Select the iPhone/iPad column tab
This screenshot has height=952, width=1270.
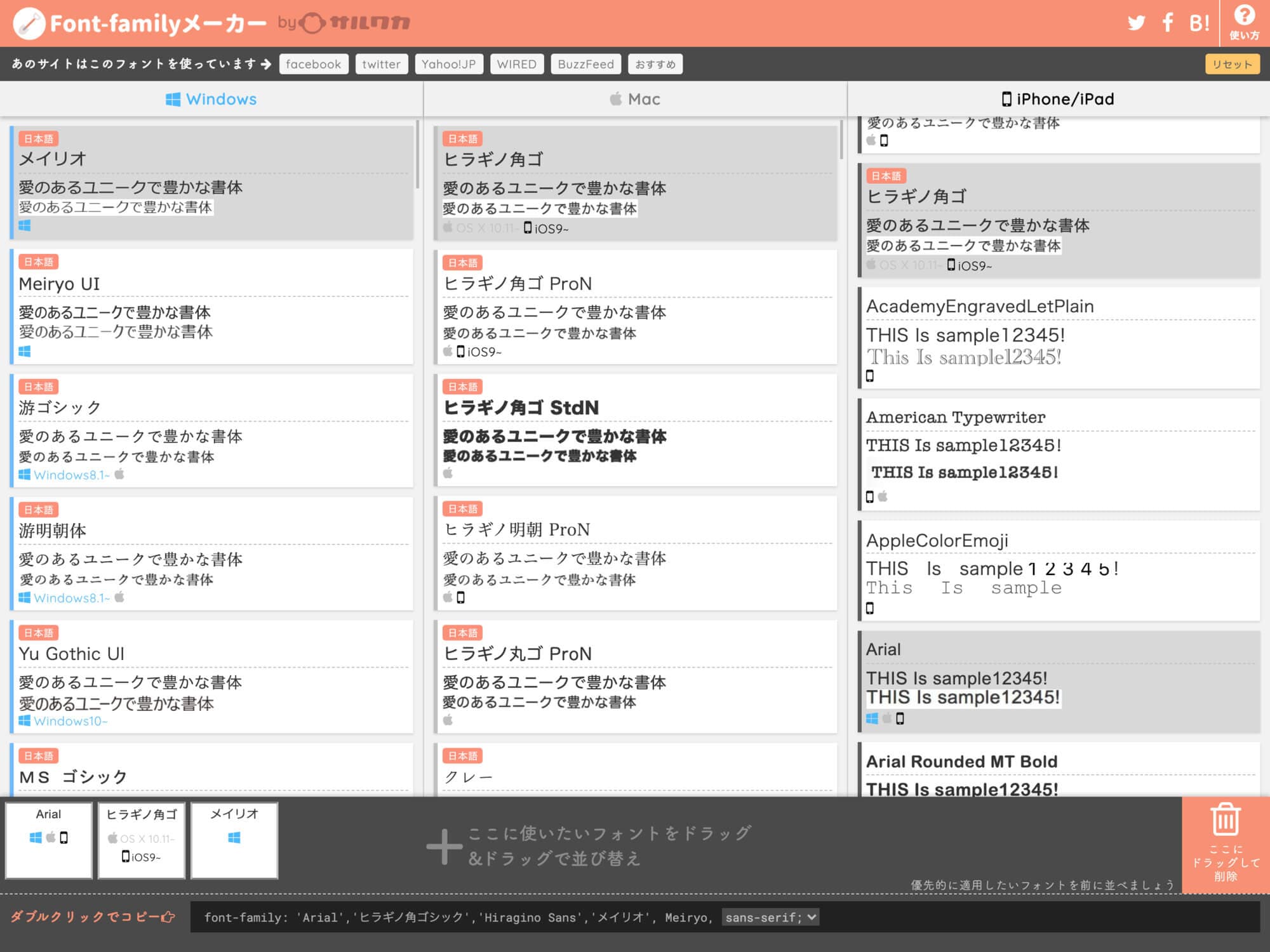(1059, 99)
